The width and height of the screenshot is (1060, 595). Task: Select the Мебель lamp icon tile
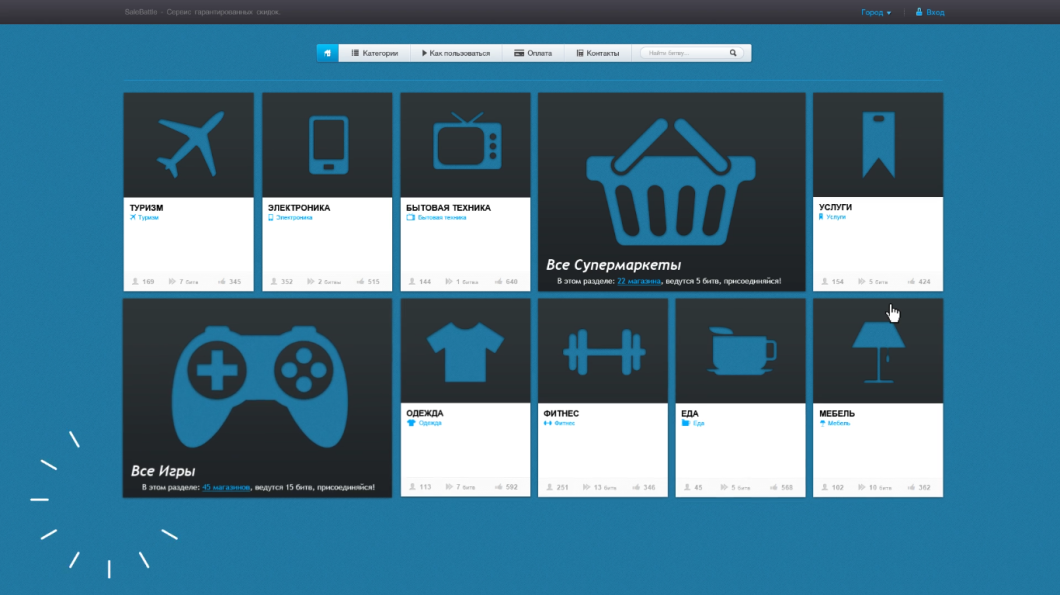tap(877, 351)
